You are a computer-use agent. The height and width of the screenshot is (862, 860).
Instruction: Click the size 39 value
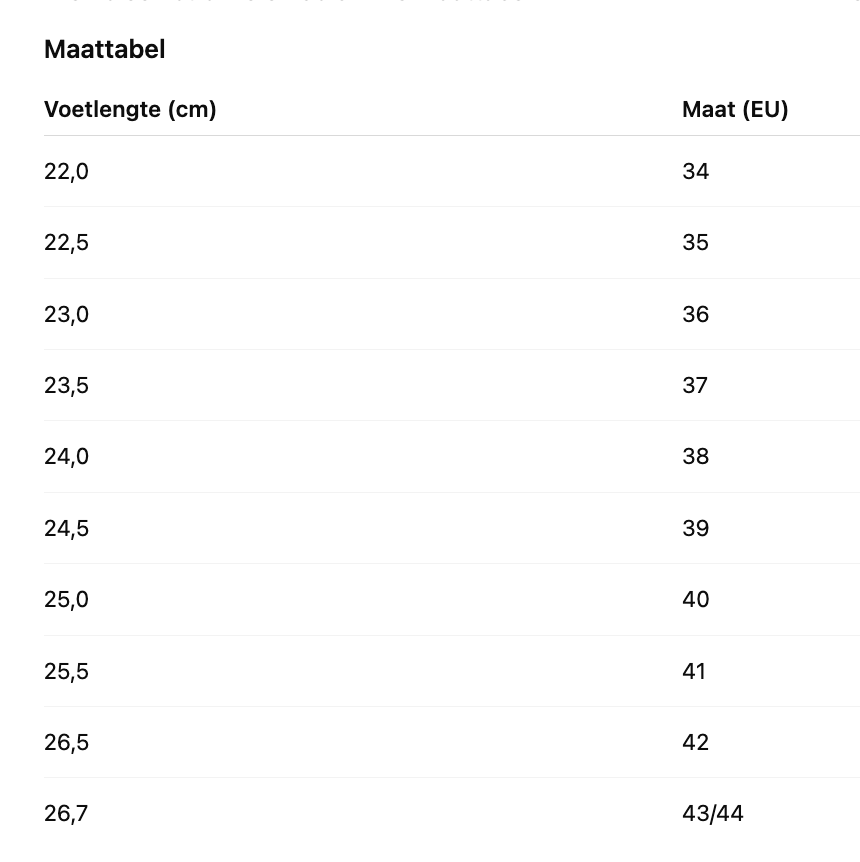(695, 528)
